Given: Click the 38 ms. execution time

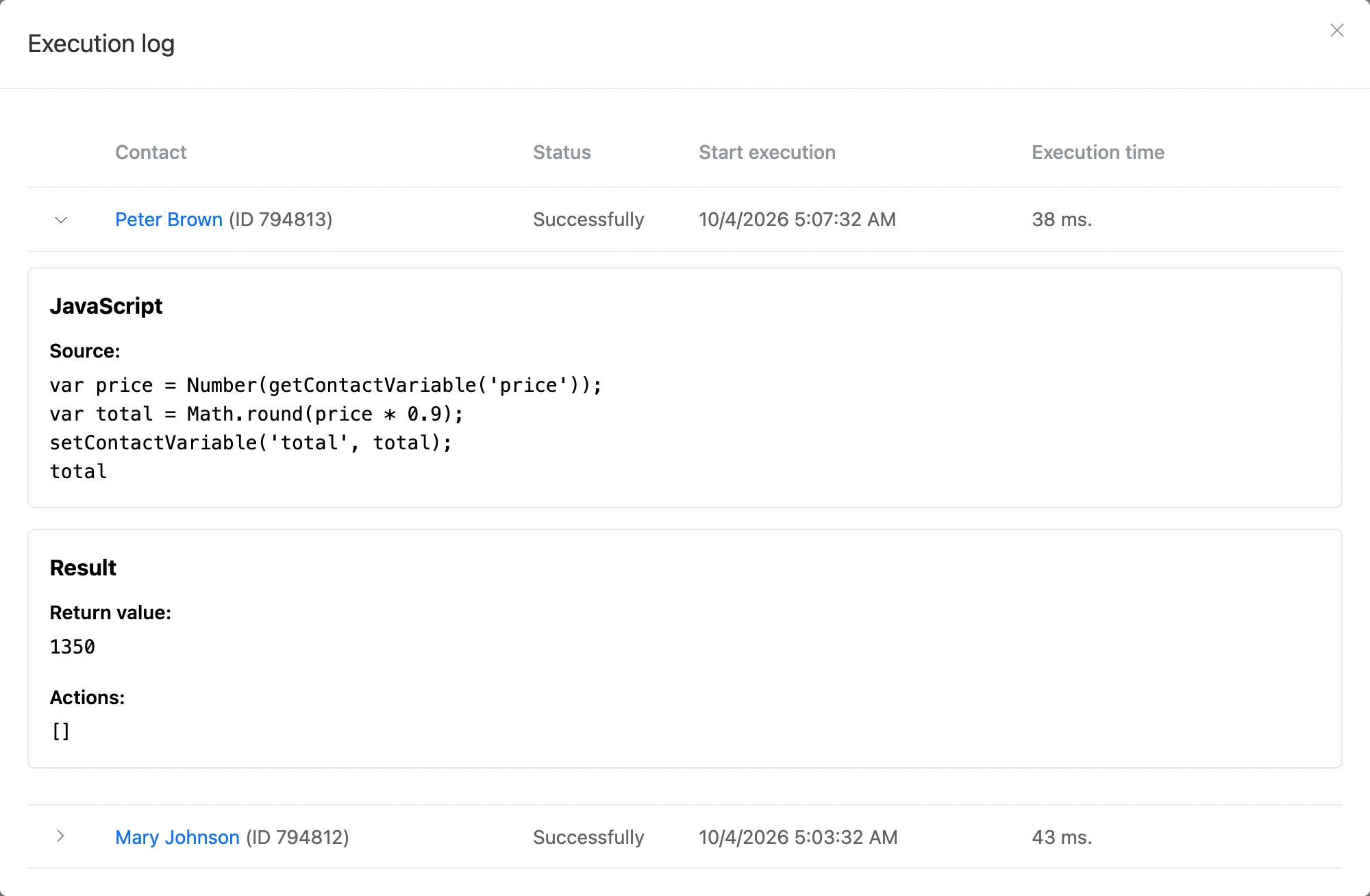Looking at the screenshot, I should click(1062, 219).
